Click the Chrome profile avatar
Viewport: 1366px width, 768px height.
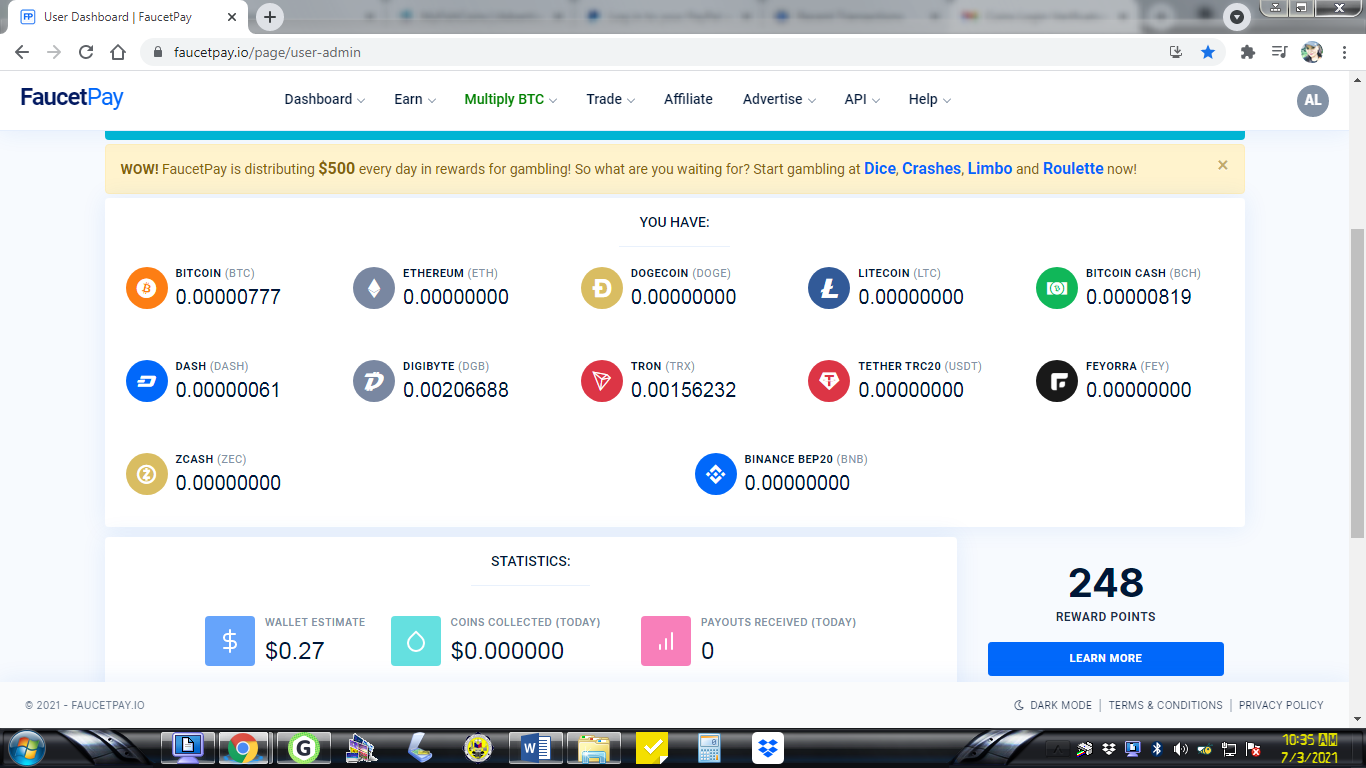click(x=1312, y=52)
